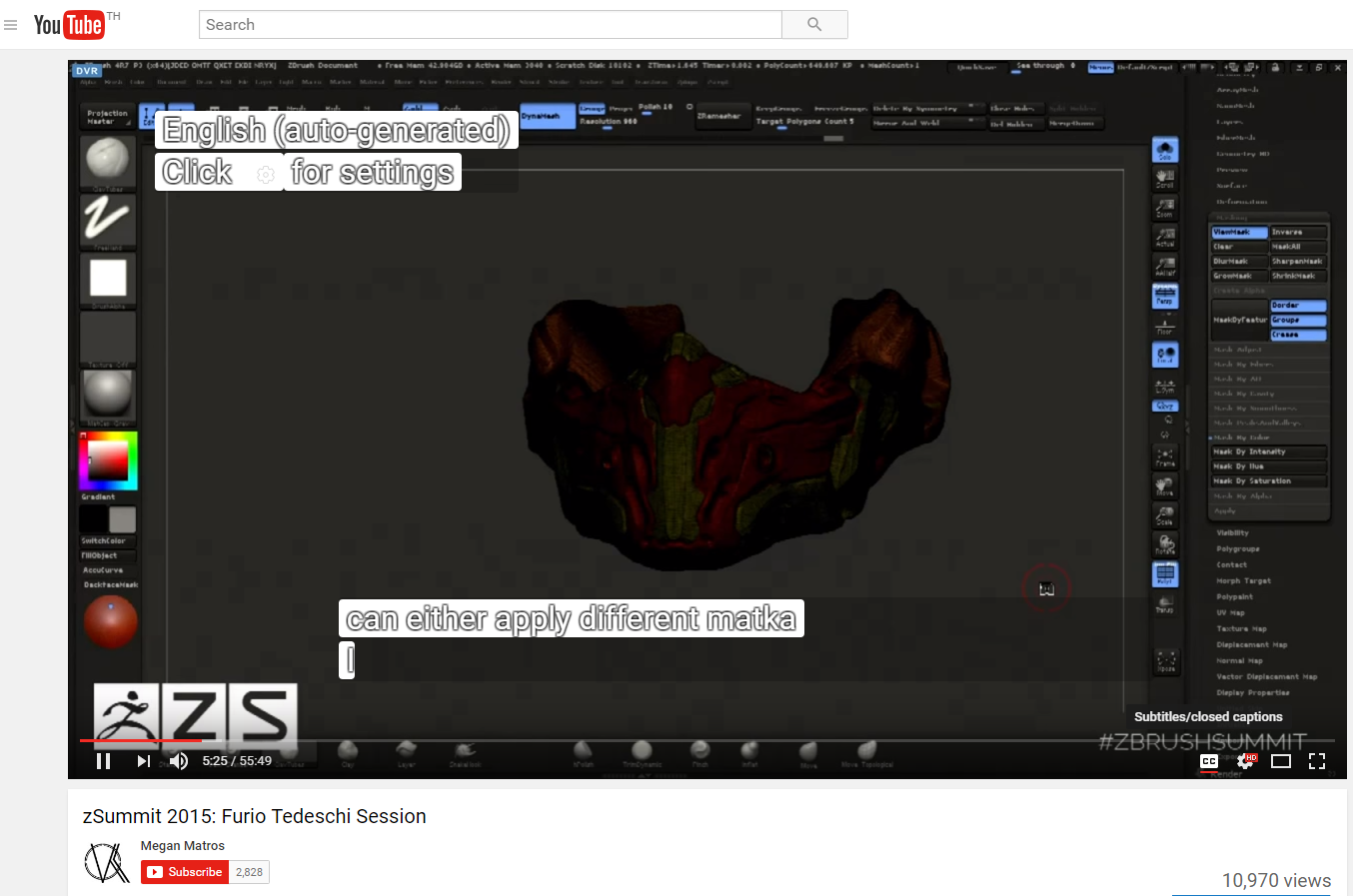
Task: Enter full screen mode
Action: click(1317, 761)
